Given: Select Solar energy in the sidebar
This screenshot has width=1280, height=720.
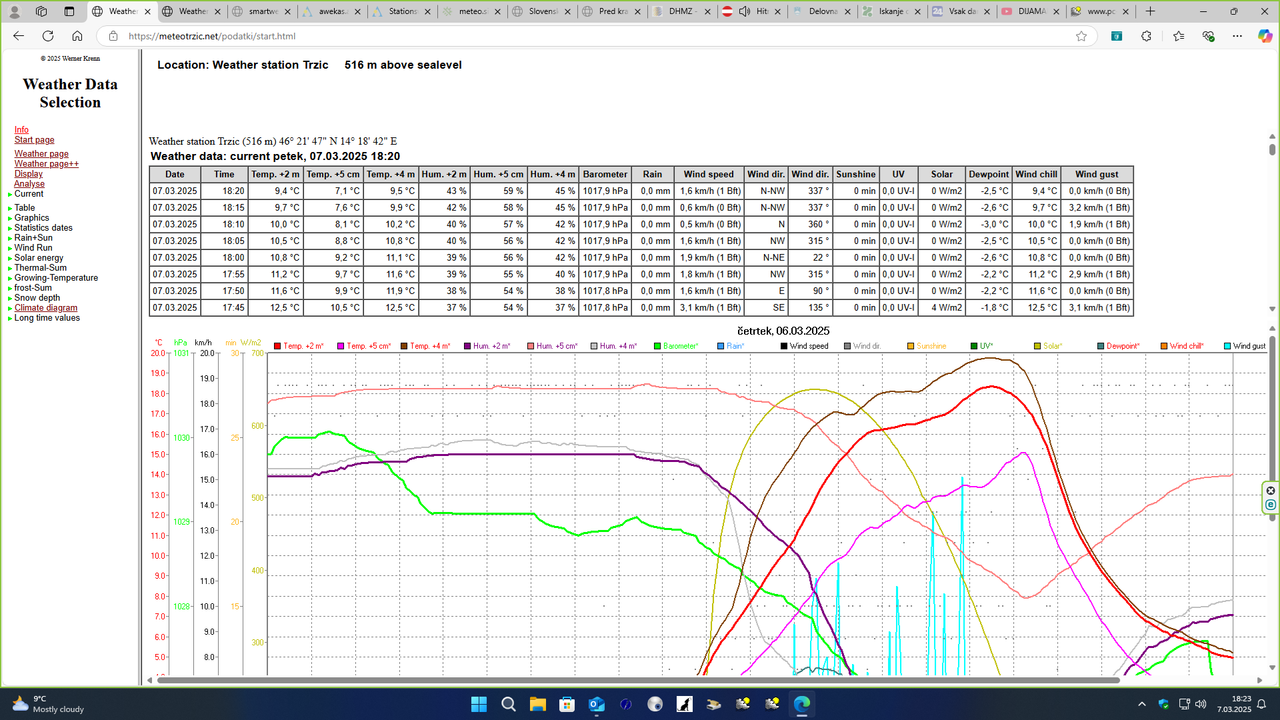Looking at the screenshot, I should [38, 258].
